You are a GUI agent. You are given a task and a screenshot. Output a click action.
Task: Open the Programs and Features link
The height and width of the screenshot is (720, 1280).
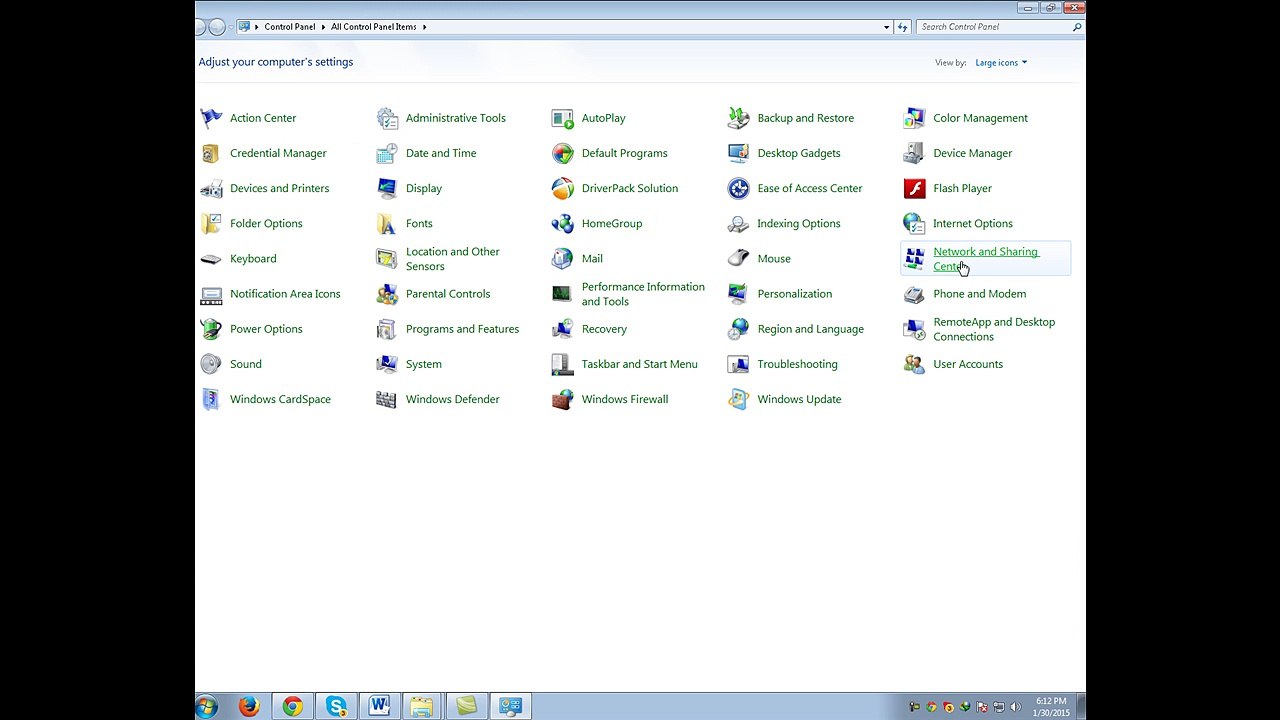point(462,329)
